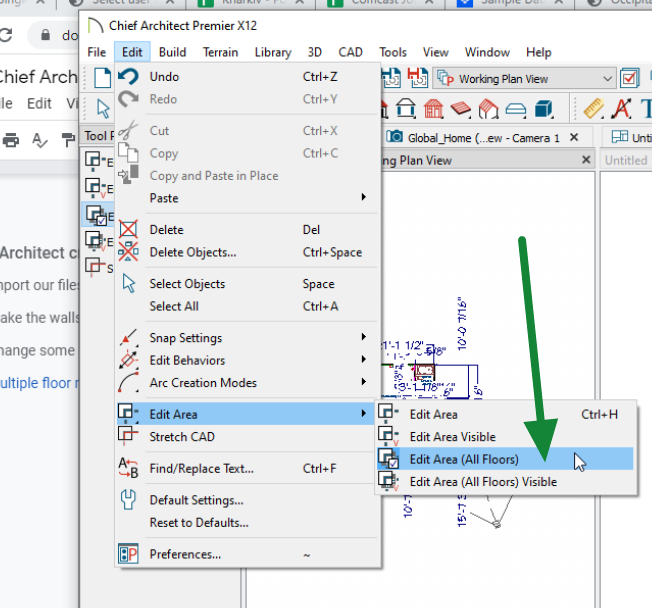
Task: Open the Working Plan View dropdown
Action: pos(609,79)
